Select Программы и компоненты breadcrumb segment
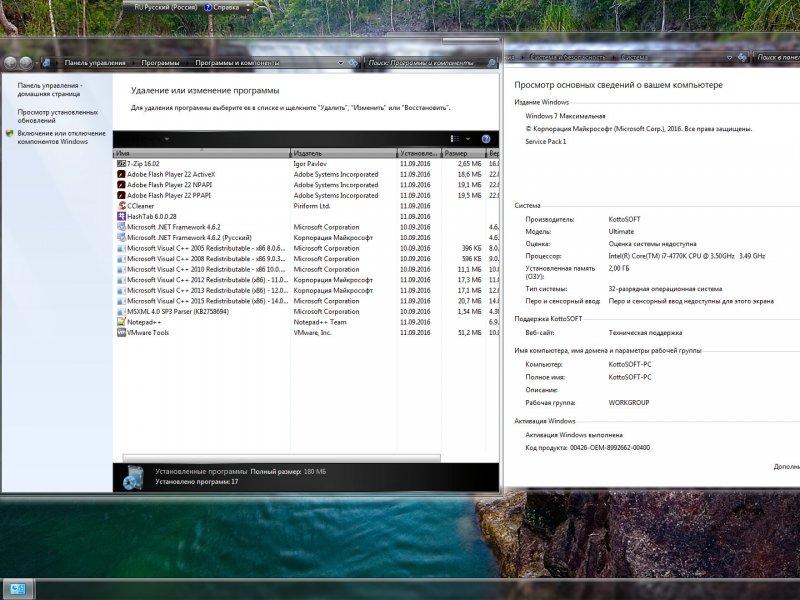 (x=237, y=63)
